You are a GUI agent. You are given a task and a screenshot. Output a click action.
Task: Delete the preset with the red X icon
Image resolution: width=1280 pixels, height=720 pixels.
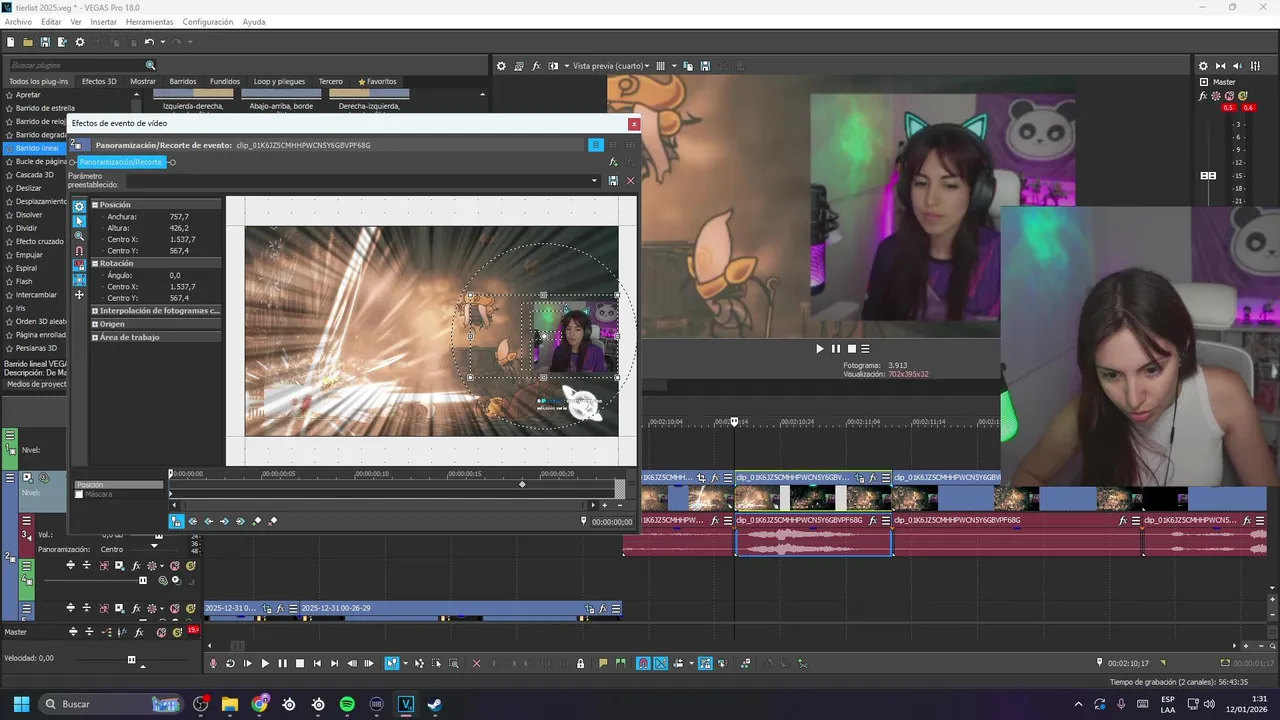[630, 181]
